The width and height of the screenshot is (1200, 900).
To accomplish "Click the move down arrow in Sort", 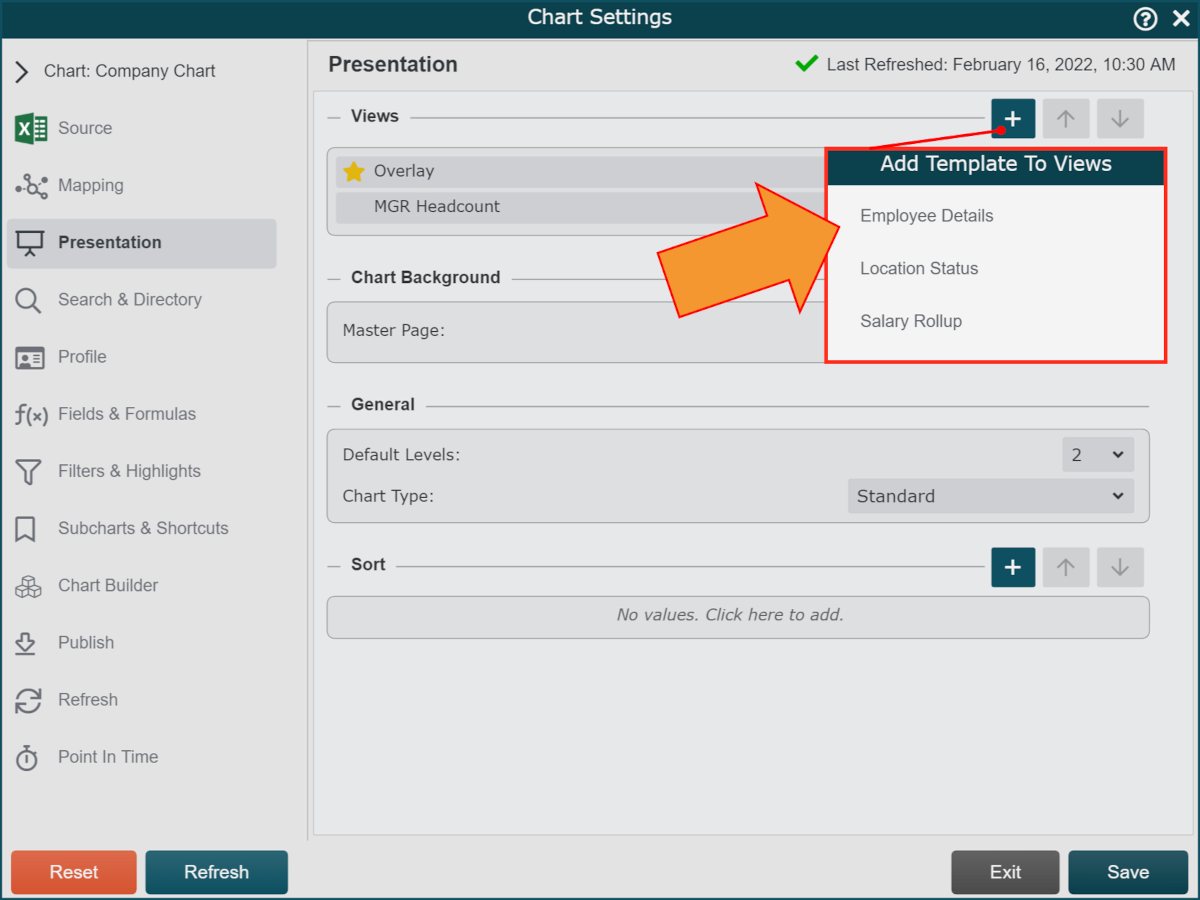I will [1120, 567].
